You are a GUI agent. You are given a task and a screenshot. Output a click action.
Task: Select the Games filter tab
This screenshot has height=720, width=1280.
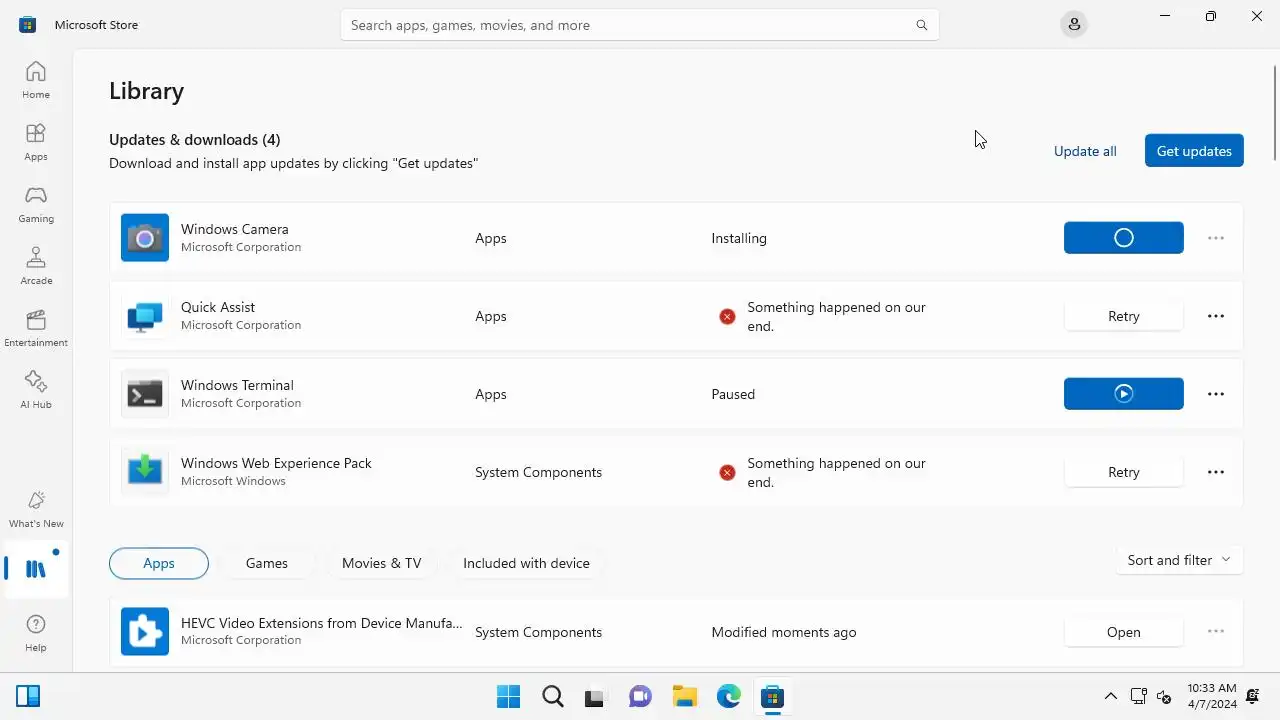pyautogui.click(x=267, y=563)
